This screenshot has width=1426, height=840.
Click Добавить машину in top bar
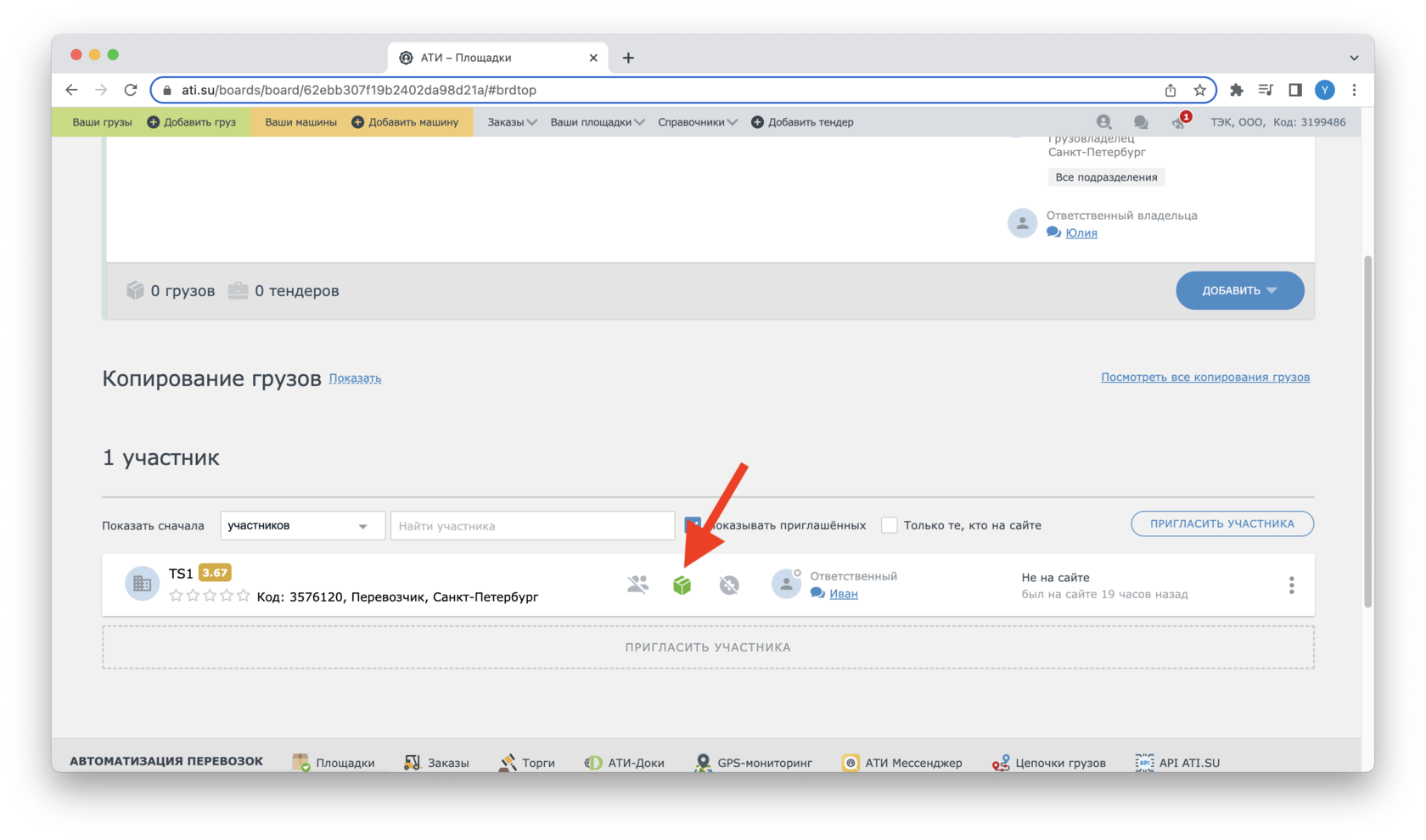pos(405,122)
